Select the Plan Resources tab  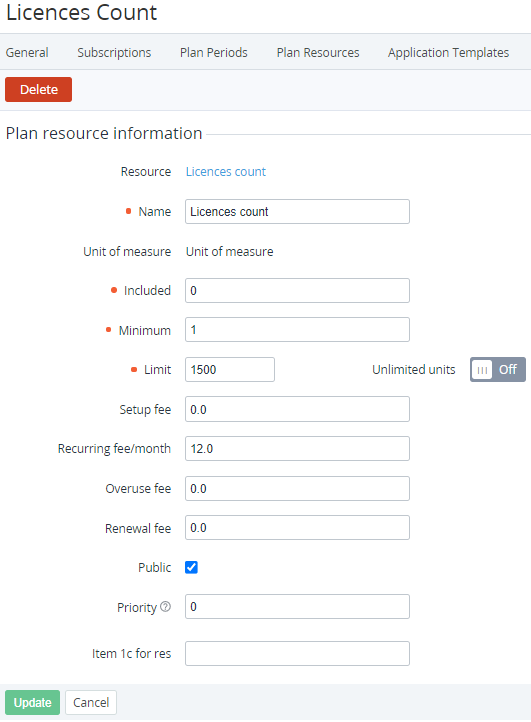318,52
